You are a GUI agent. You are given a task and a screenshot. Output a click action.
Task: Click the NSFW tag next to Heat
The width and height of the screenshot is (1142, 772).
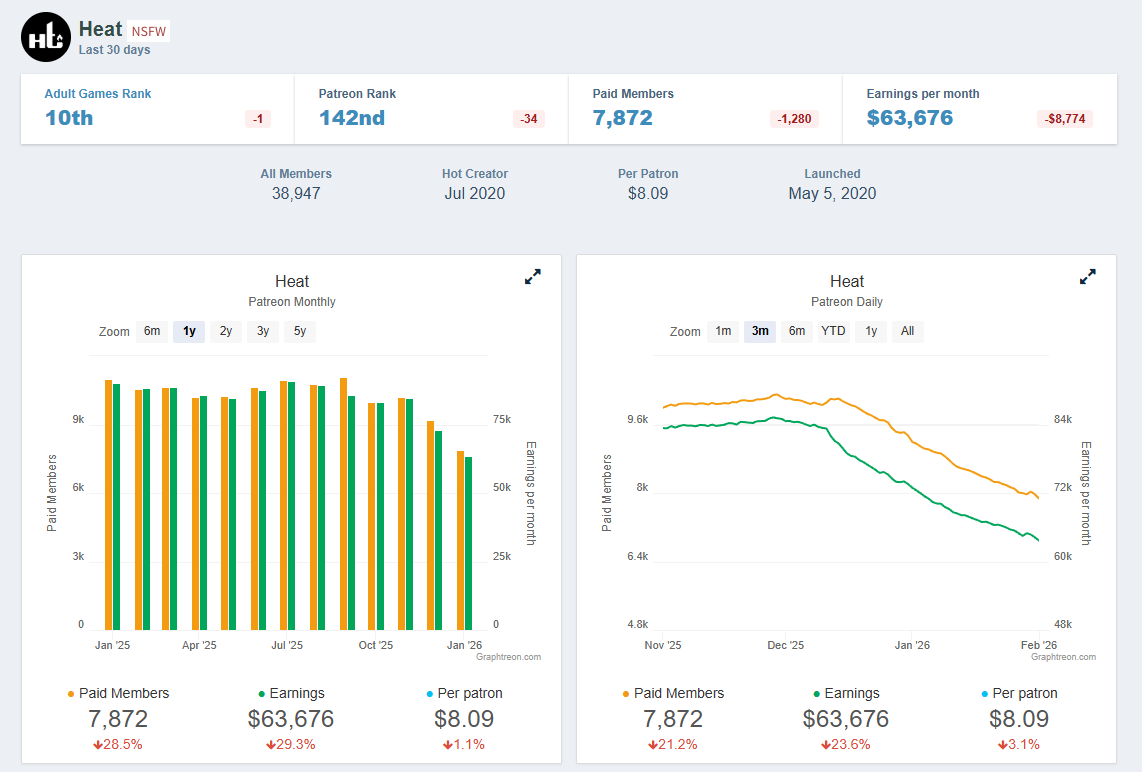149,31
